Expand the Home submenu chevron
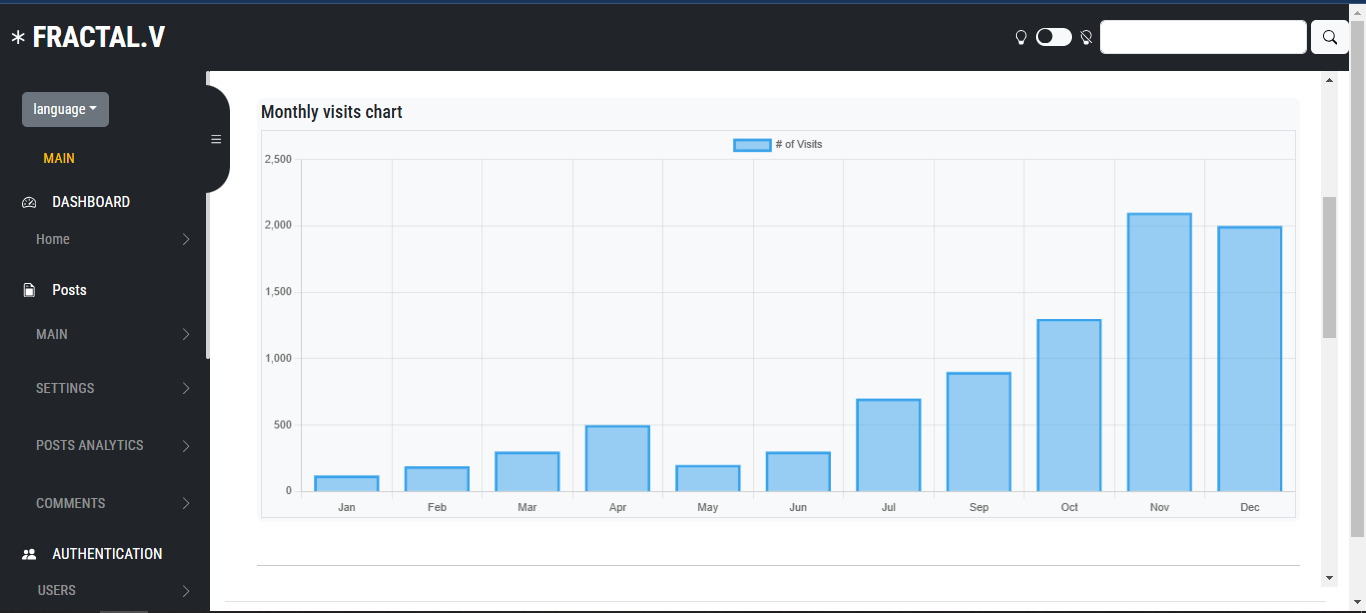1366x613 pixels. pos(186,240)
